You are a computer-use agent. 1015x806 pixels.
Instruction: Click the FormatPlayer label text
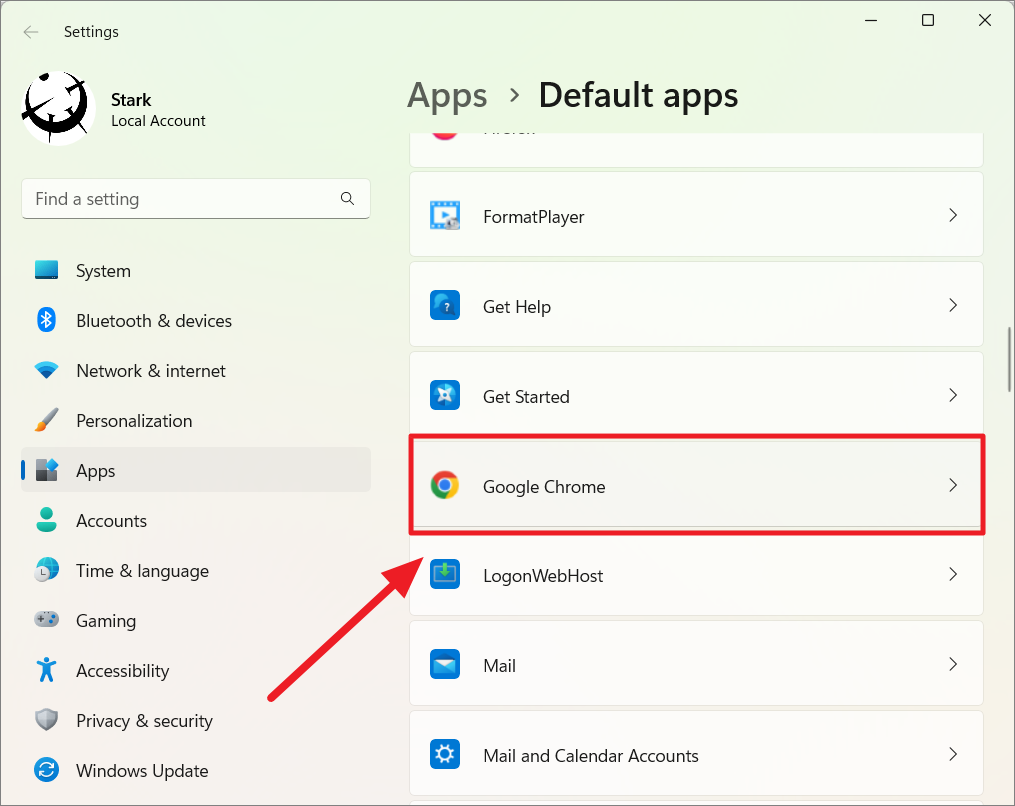click(533, 217)
